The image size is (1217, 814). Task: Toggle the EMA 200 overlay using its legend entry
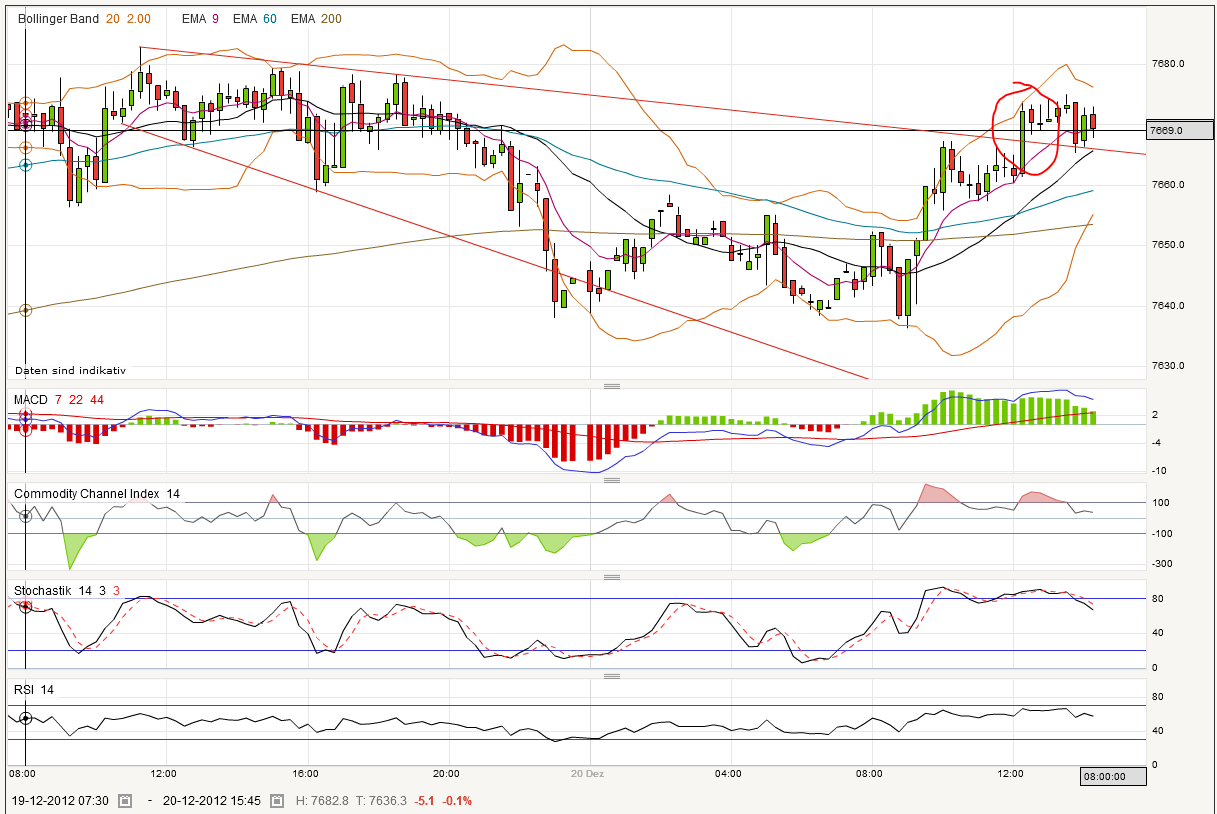click(313, 18)
